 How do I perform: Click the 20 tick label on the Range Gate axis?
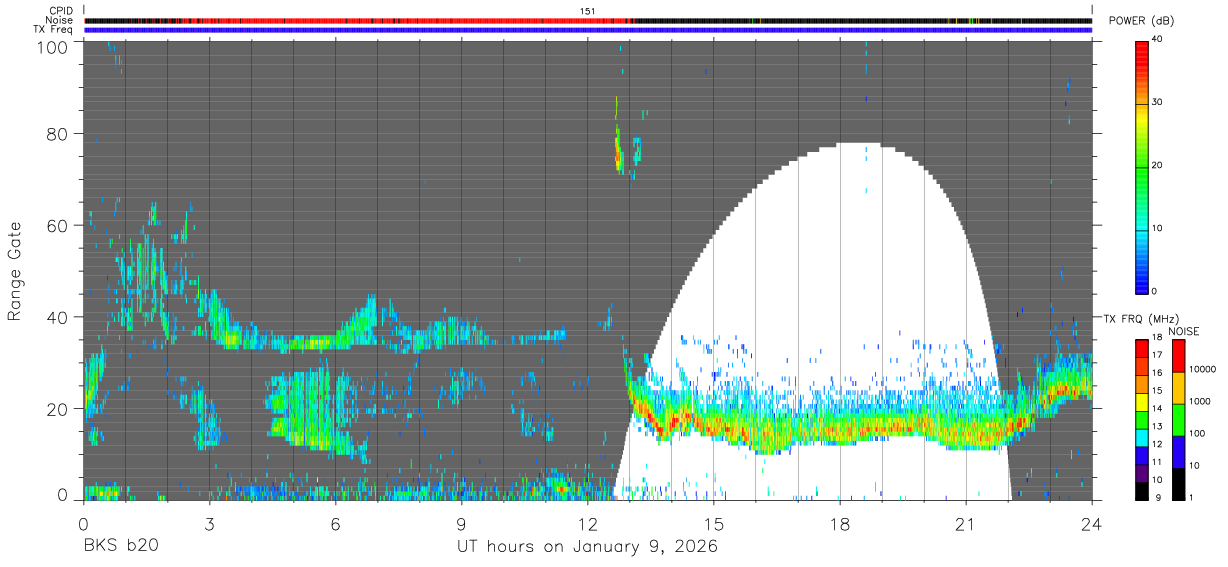tap(58, 409)
